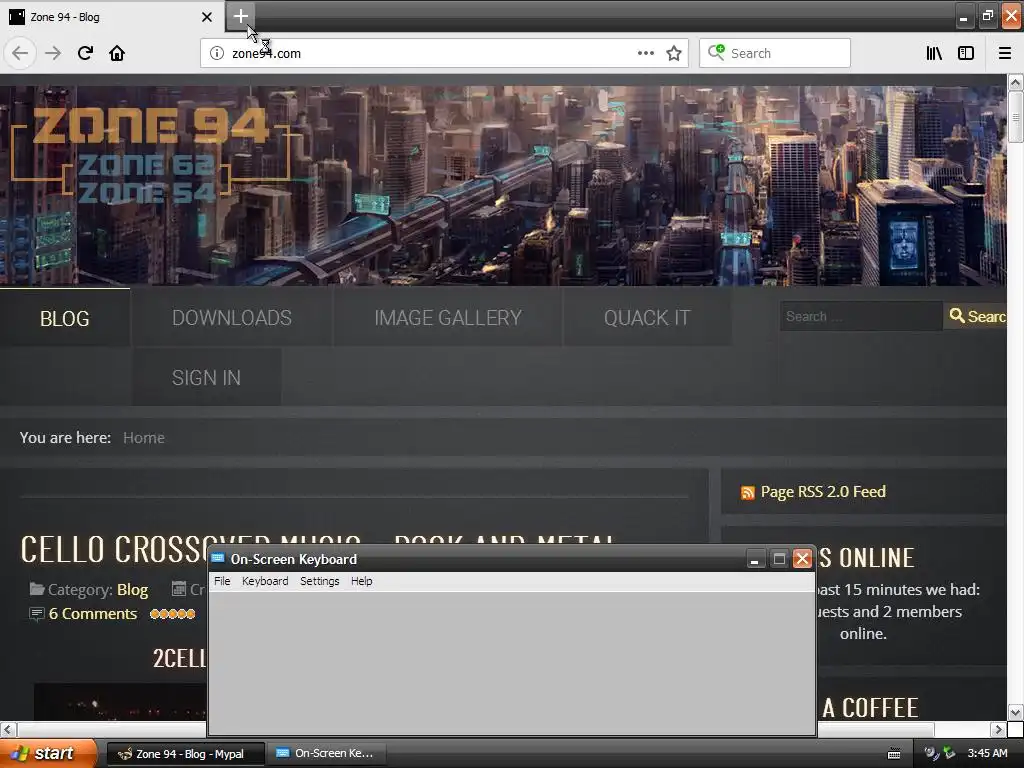Open the 6 Comments link
Screen dimensions: 1024x768
93,614
